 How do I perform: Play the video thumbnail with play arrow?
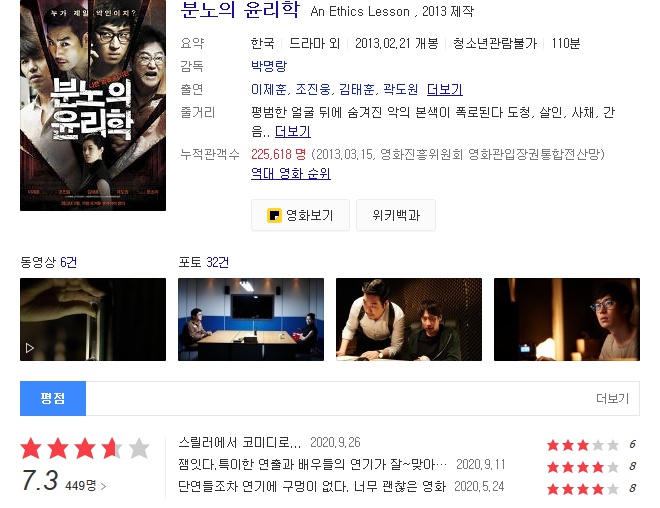(x=93, y=319)
